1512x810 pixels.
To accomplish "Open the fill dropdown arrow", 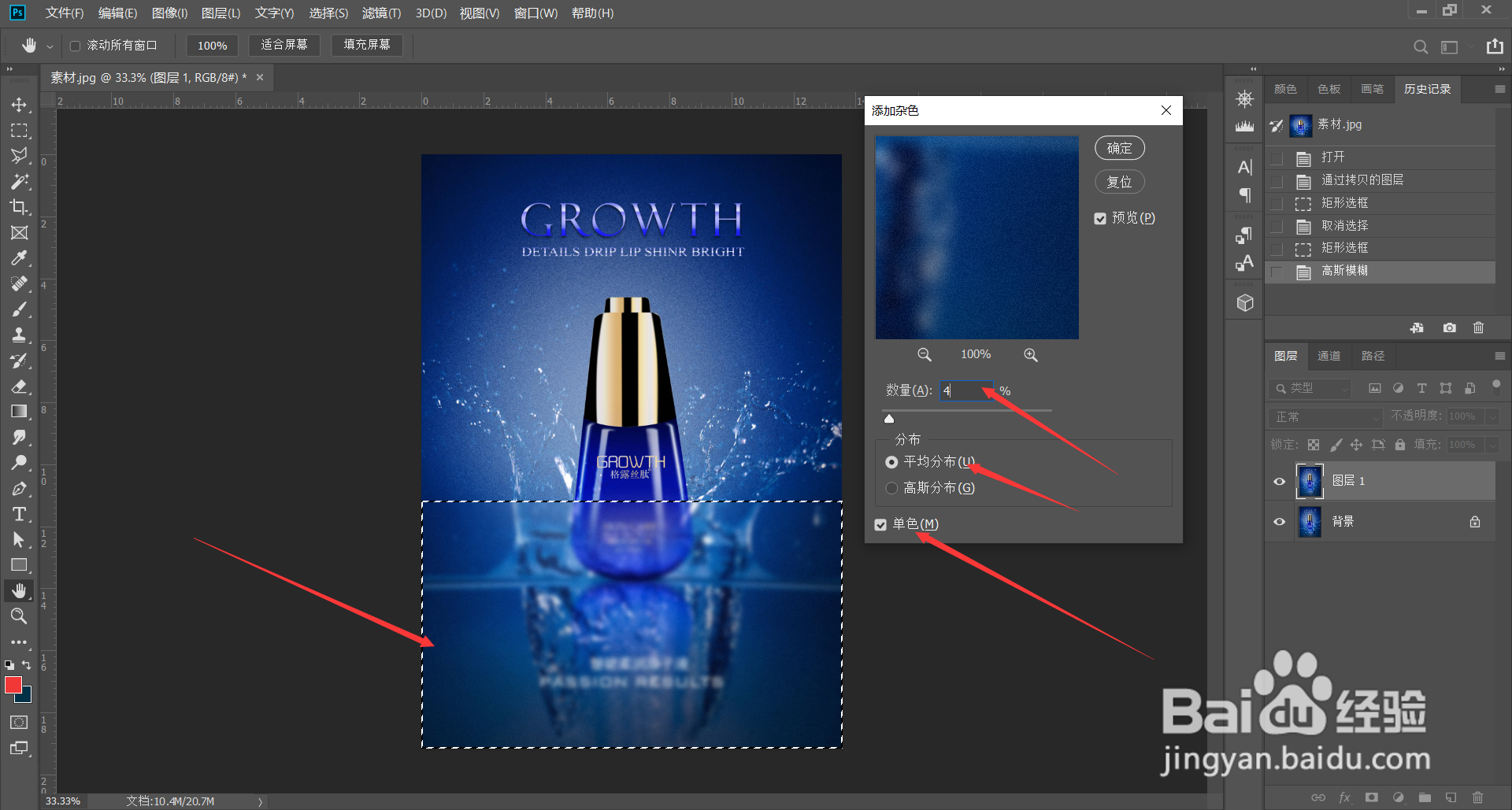I will [x=1492, y=445].
